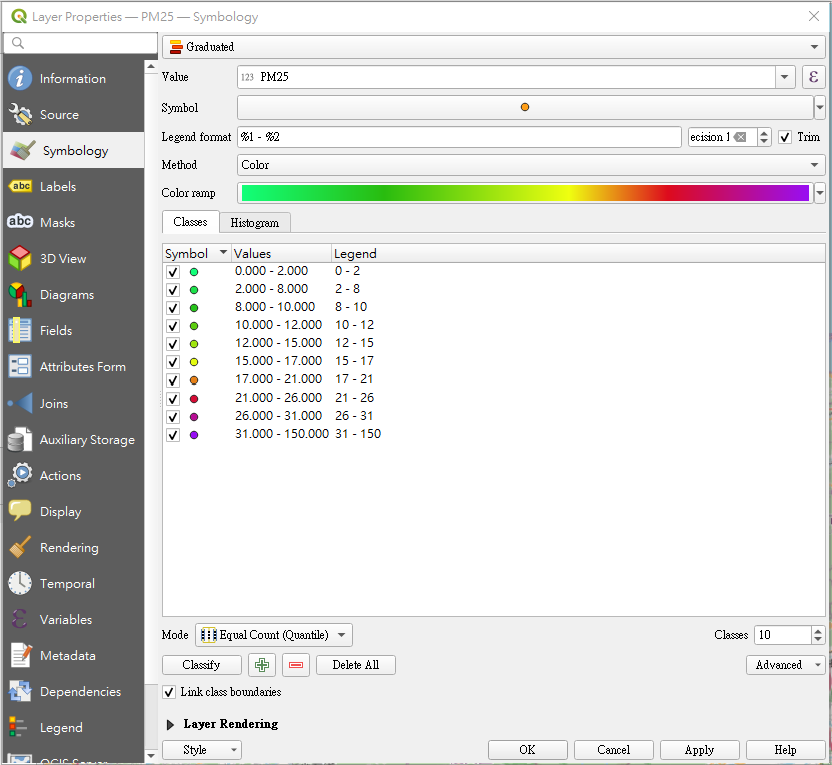Click the Delete All button
Image resolution: width=832 pixels, height=765 pixels.
(x=356, y=665)
